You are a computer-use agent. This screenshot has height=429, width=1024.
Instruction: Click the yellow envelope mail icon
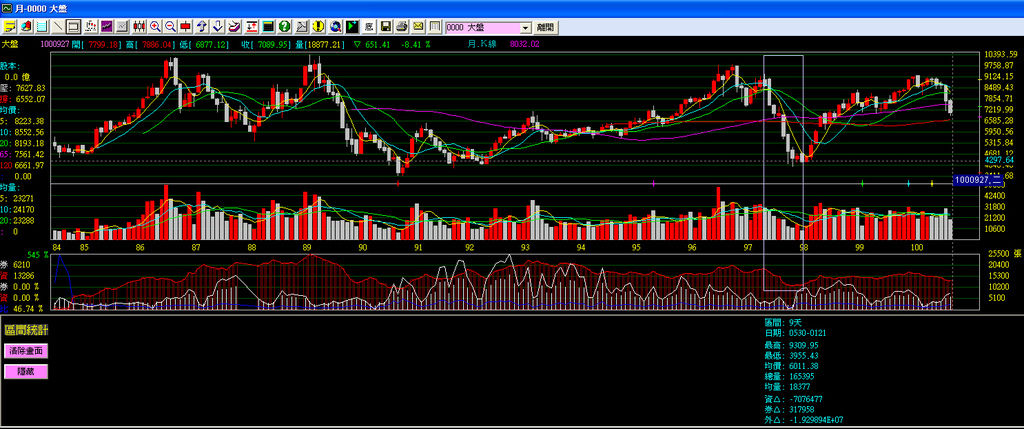[x=418, y=27]
